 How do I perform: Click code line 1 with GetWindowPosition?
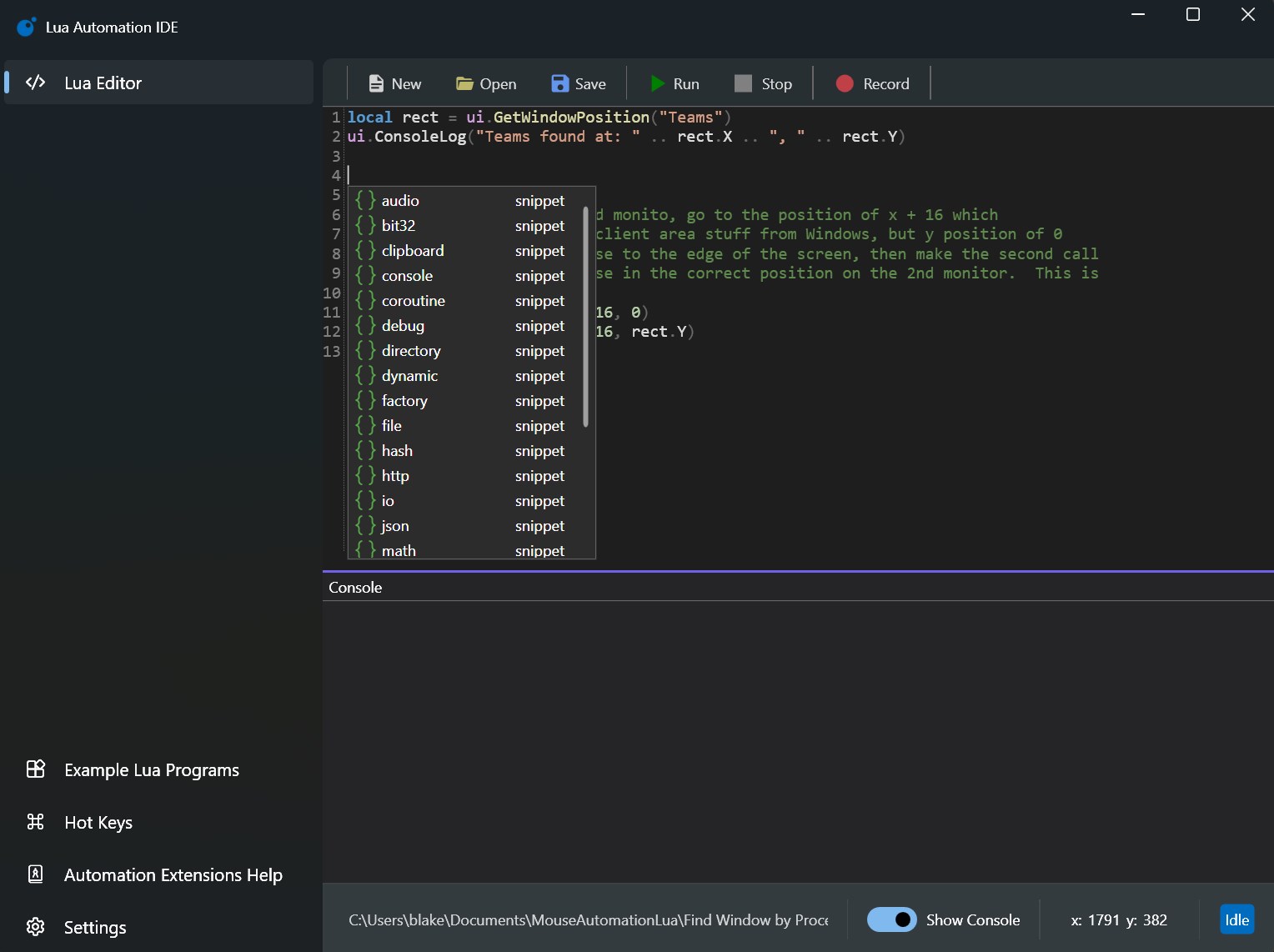point(539,117)
